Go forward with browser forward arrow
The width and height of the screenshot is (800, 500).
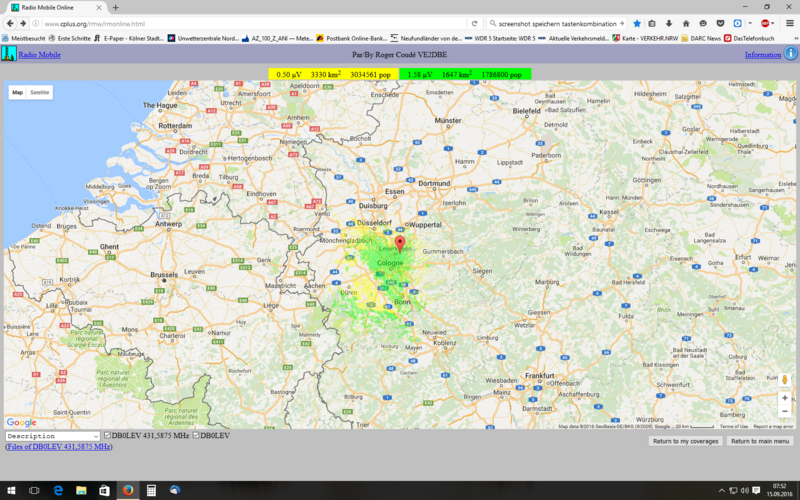(23, 23)
